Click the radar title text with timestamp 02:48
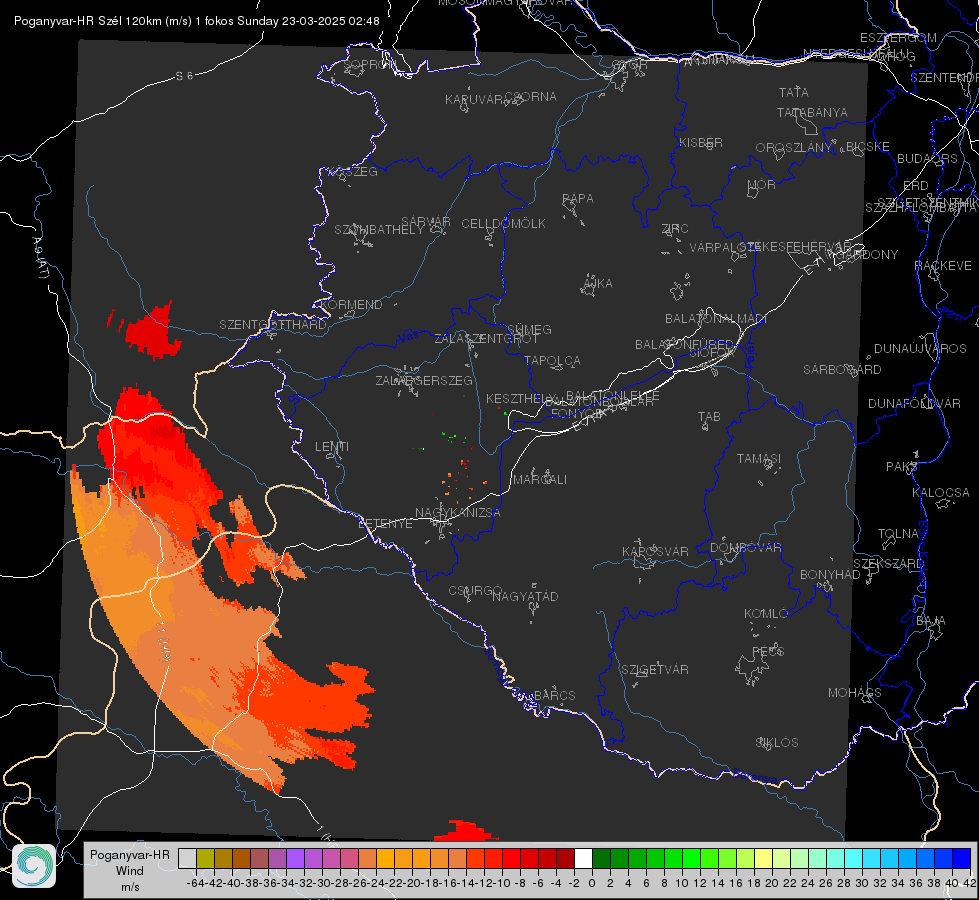The image size is (979, 900). pyautogui.click(x=197, y=21)
